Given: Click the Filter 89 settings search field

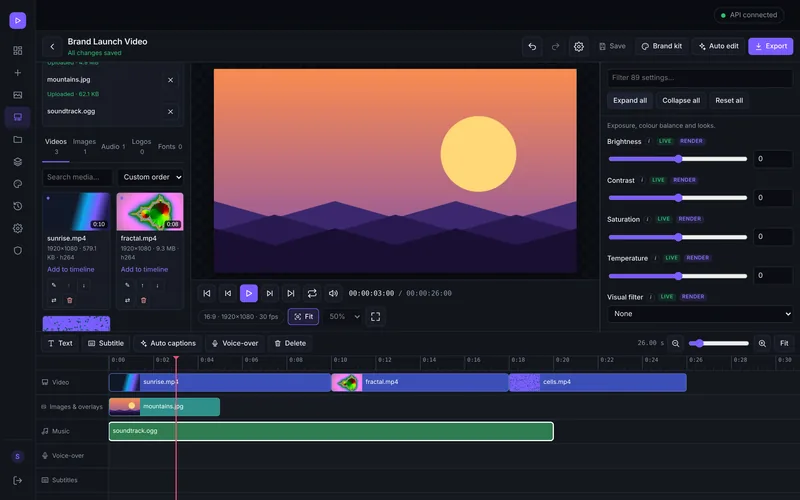Looking at the screenshot, I should click(699, 78).
